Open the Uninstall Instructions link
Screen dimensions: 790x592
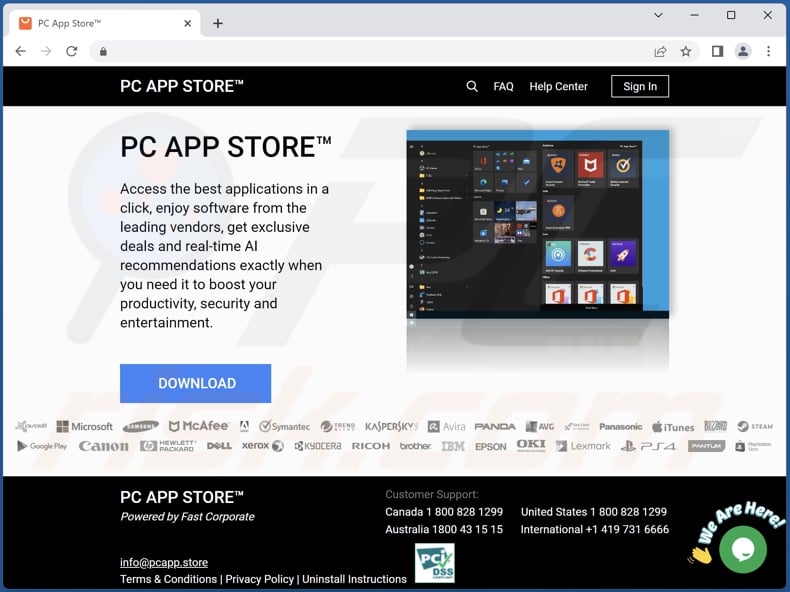click(354, 579)
